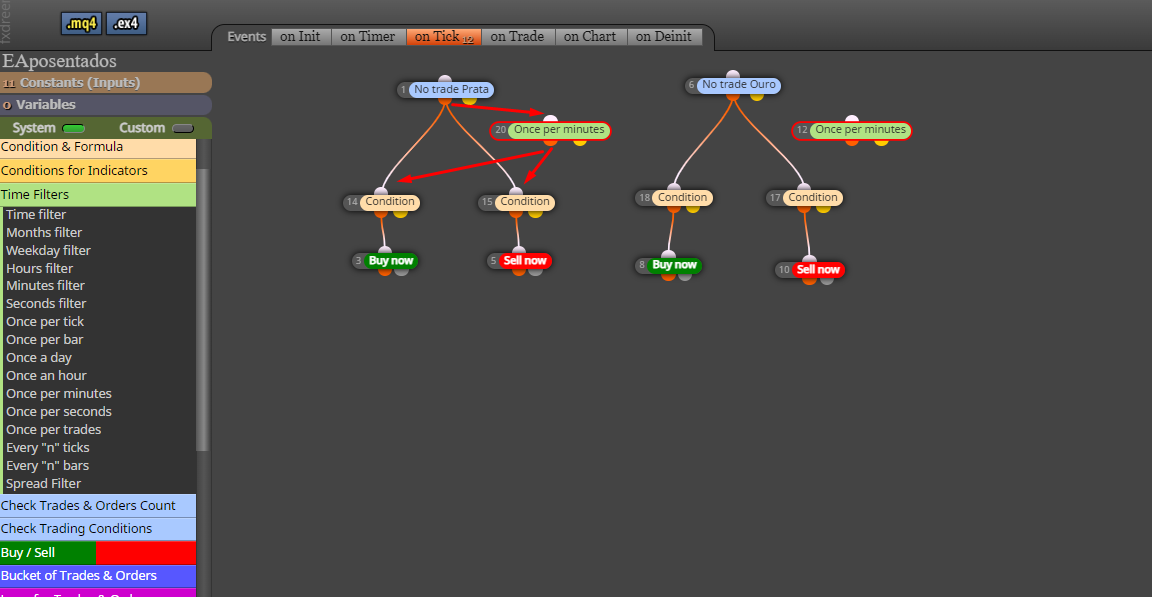The width and height of the screenshot is (1152, 597).
Task: Export project with .mq4 button
Action: point(81,23)
